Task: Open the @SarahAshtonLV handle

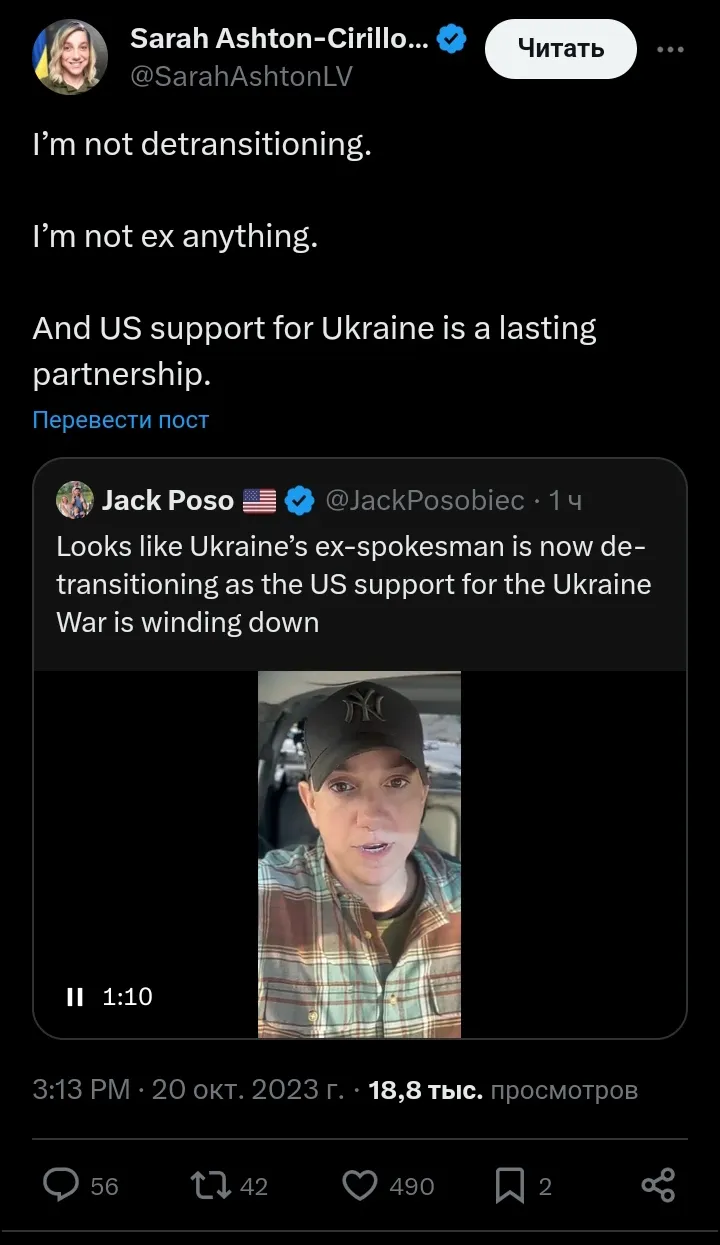Action: 241,77
